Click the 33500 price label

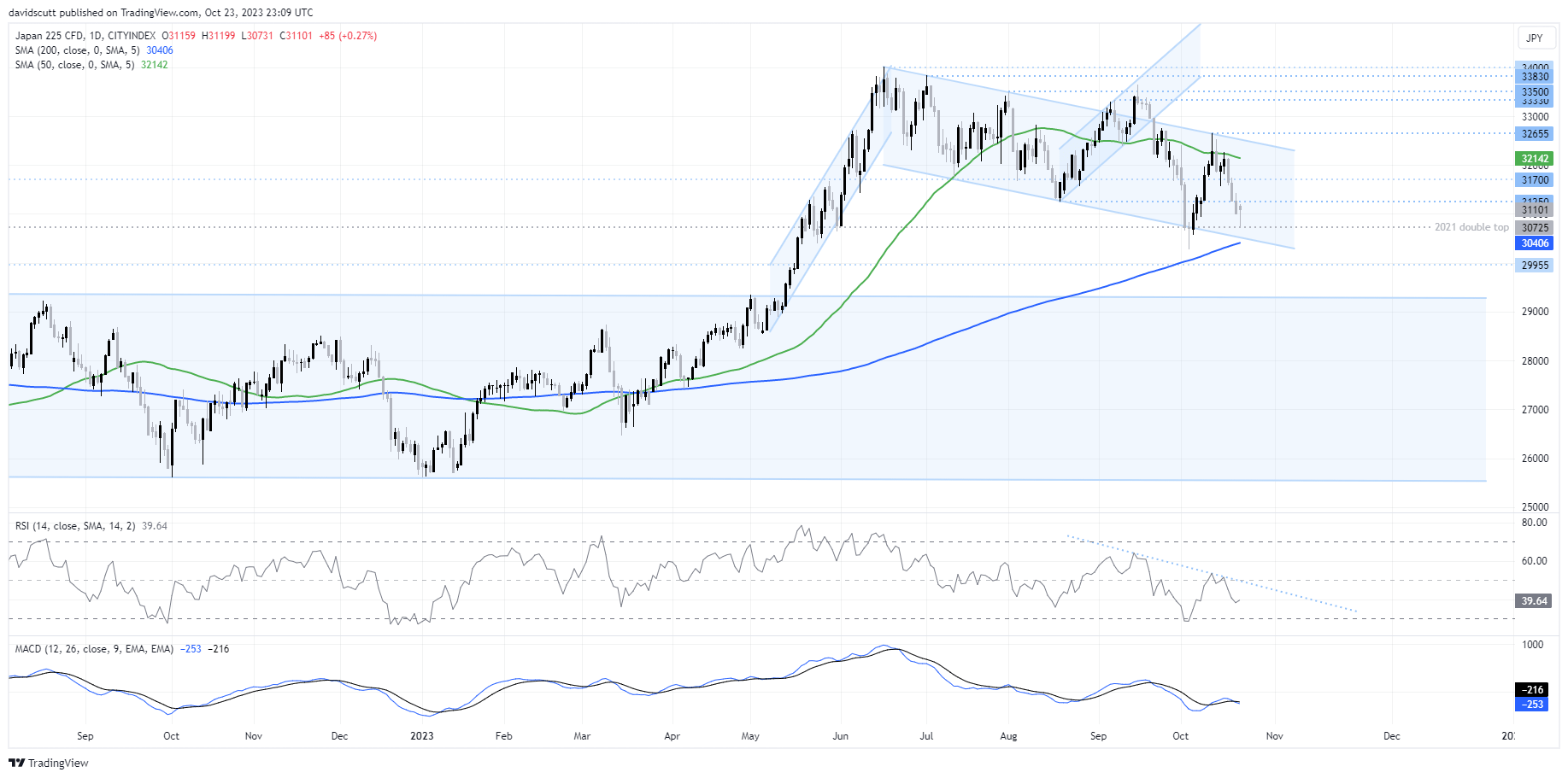coord(1535,91)
